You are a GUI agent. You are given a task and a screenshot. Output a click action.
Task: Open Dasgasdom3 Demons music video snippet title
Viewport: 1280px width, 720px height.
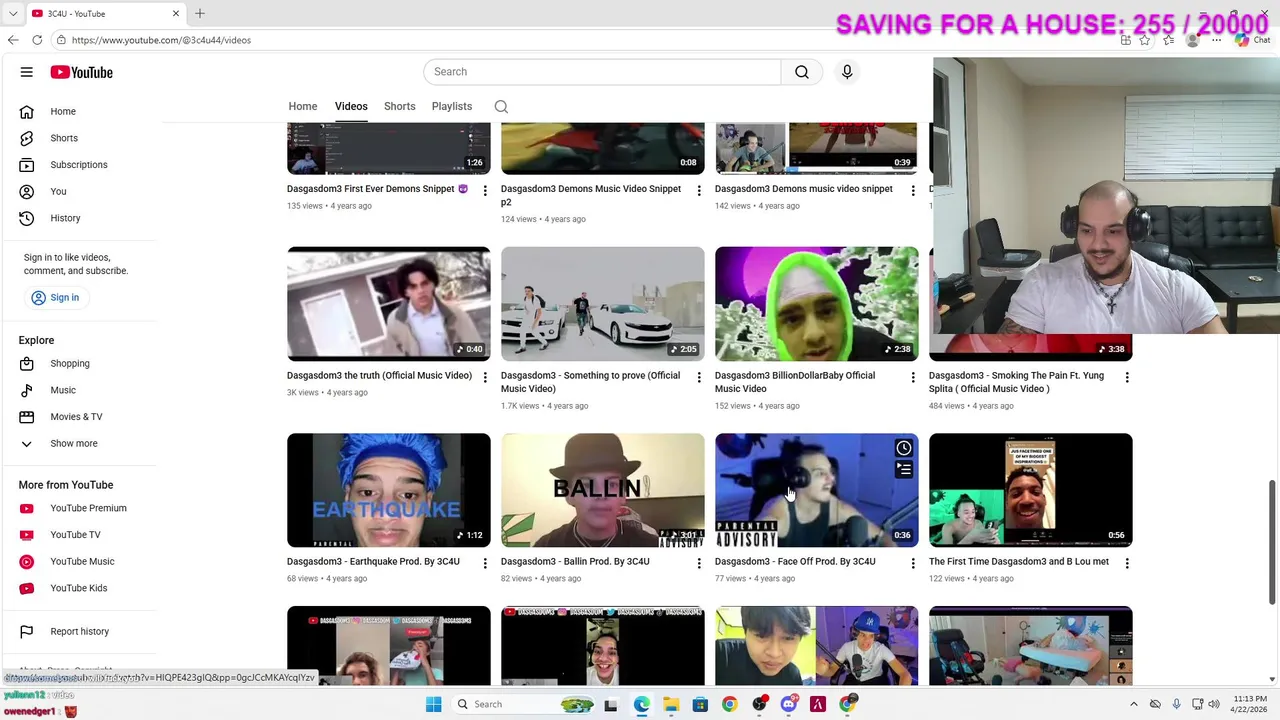pyautogui.click(x=804, y=189)
